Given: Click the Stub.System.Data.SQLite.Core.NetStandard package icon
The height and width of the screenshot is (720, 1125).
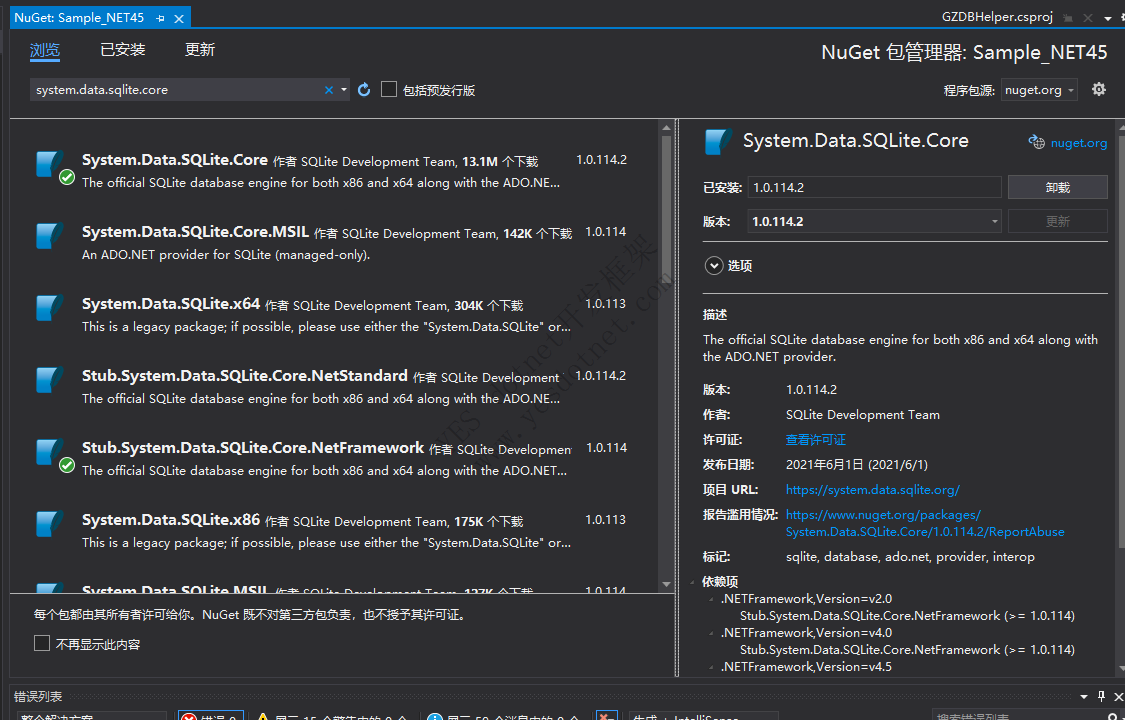Looking at the screenshot, I should click(x=49, y=379).
